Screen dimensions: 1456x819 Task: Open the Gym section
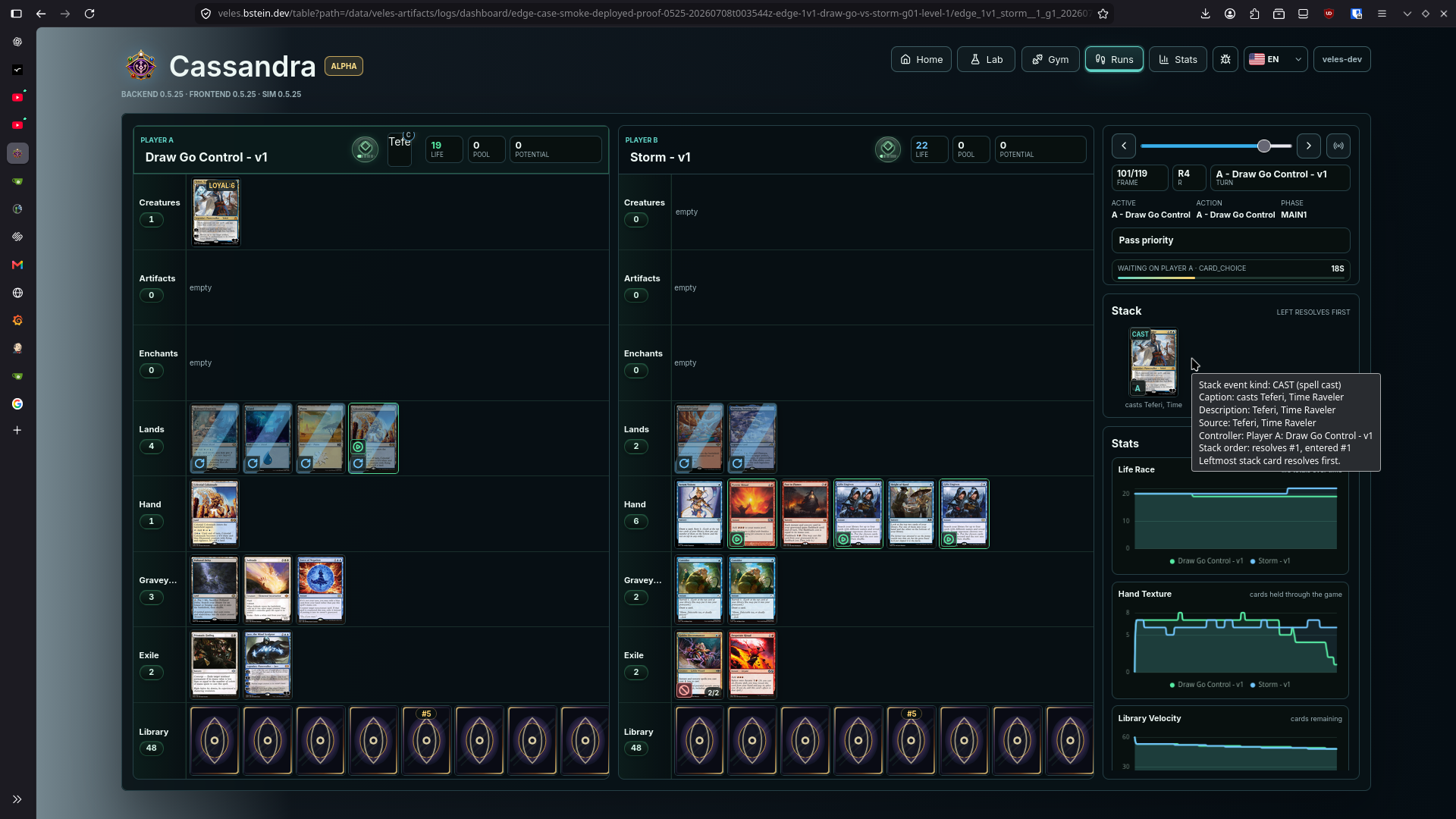(1050, 59)
